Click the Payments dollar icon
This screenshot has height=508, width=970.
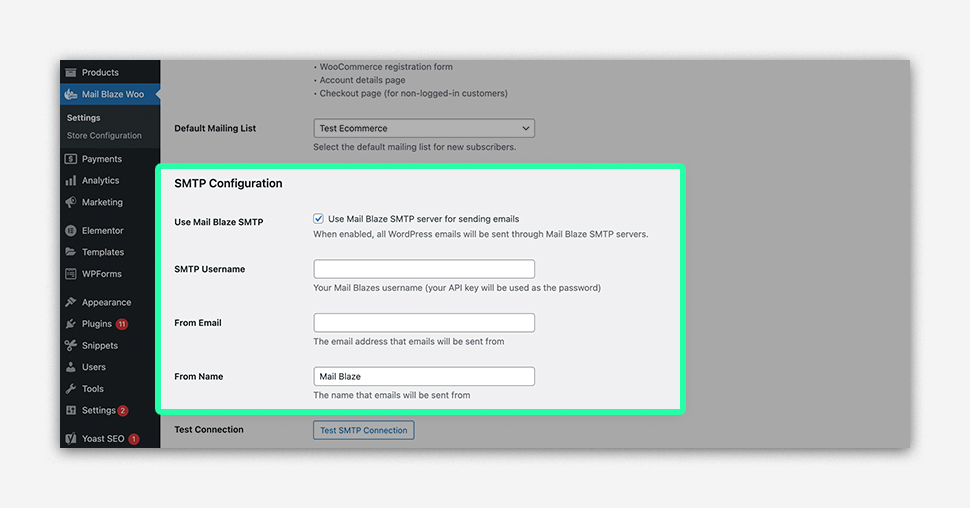[x=71, y=159]
